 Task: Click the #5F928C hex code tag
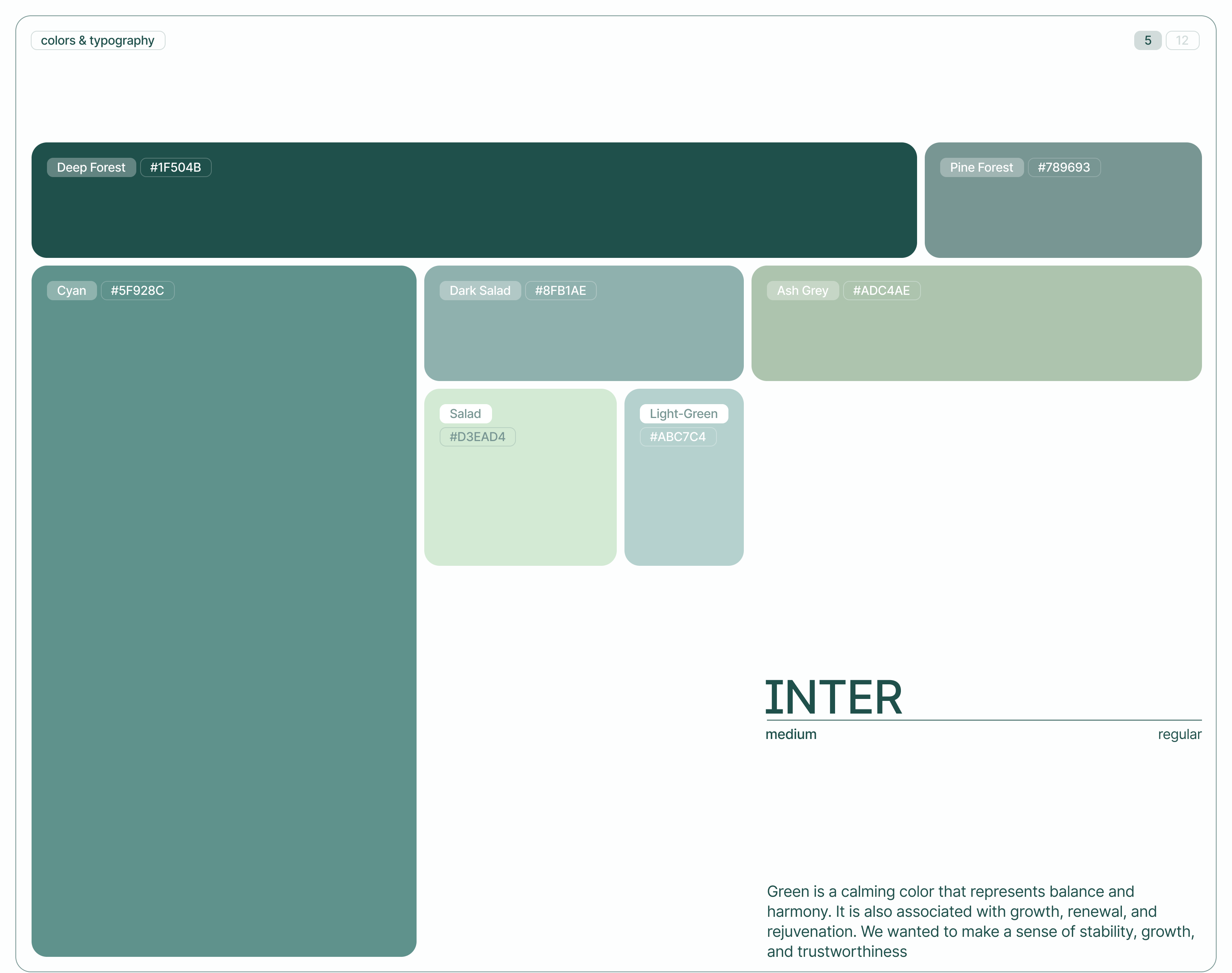137,291
